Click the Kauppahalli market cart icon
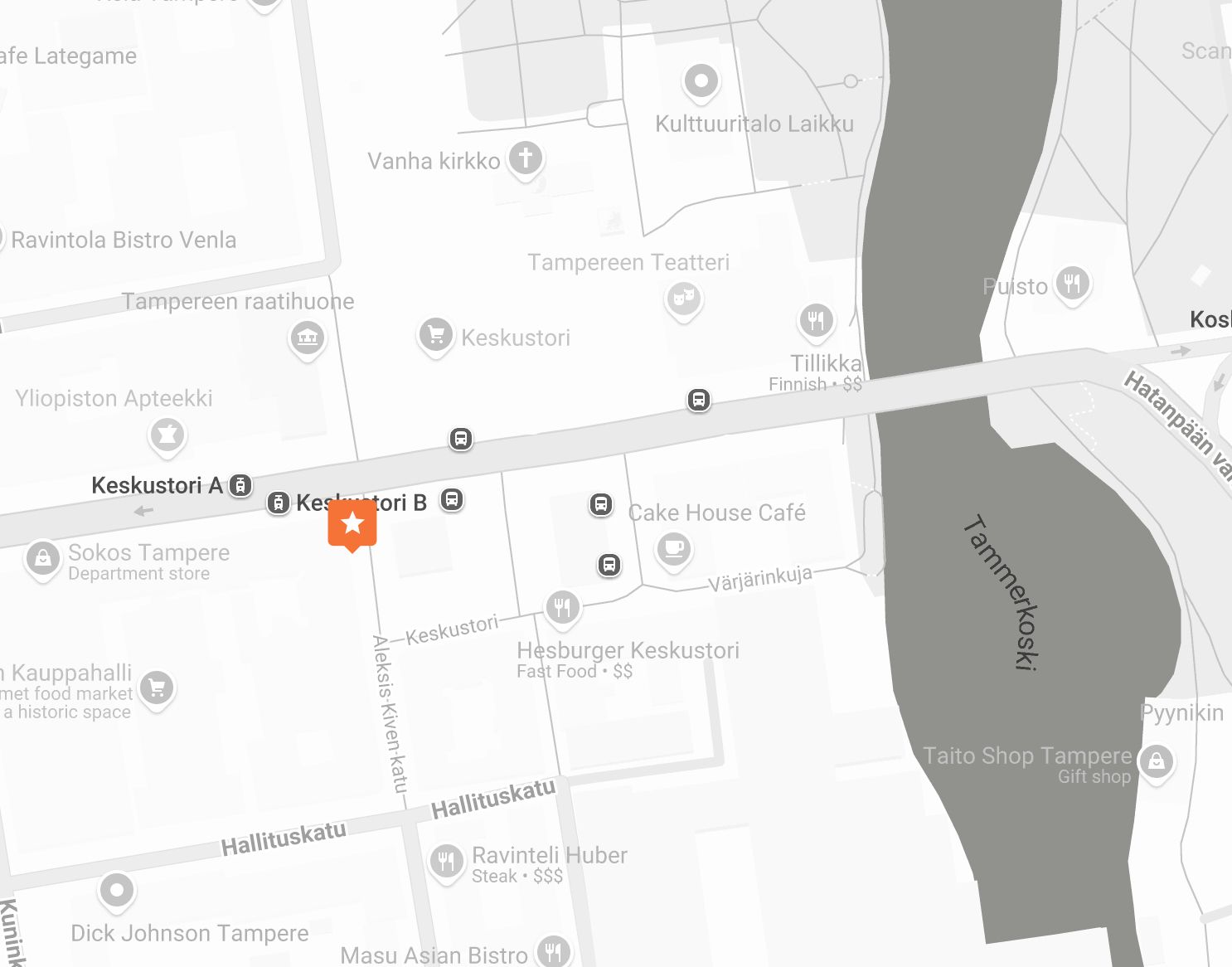 point(157,688)
